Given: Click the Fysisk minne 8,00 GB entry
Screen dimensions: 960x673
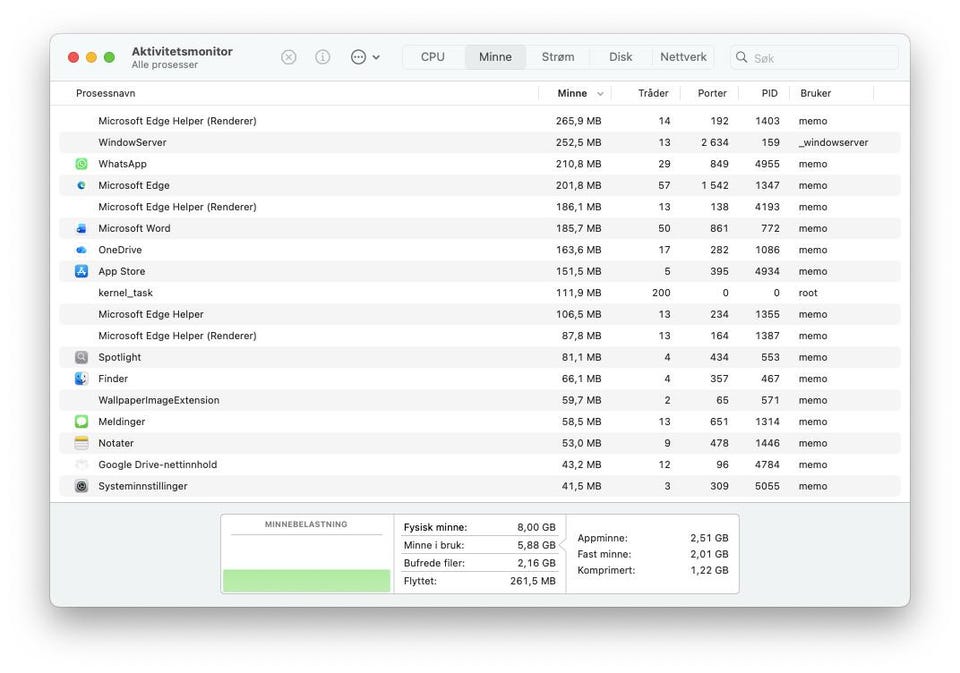Looking at the screenshot, I should [x=479, y=527].
